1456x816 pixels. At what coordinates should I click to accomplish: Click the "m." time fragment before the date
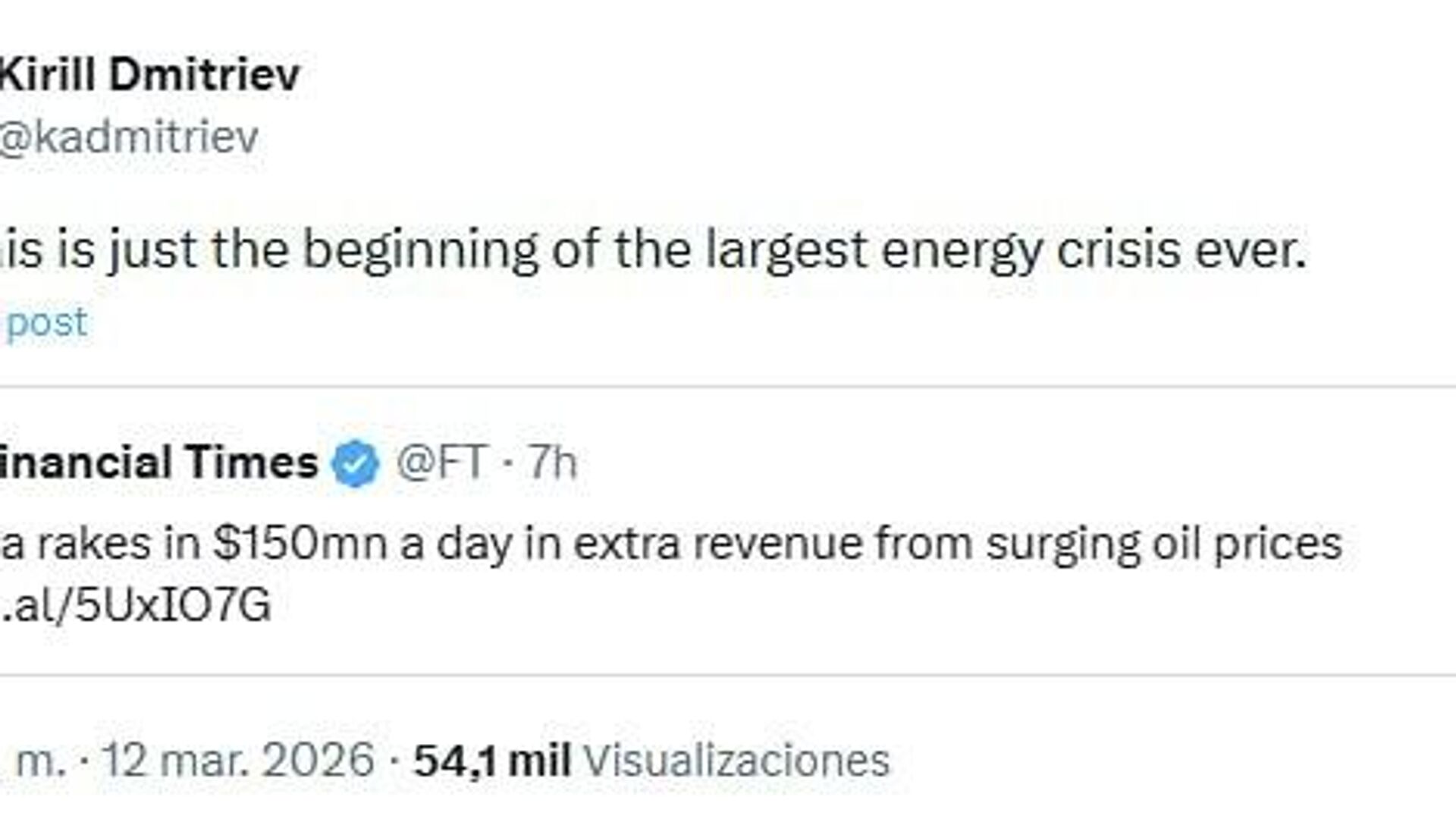point(40,760)
